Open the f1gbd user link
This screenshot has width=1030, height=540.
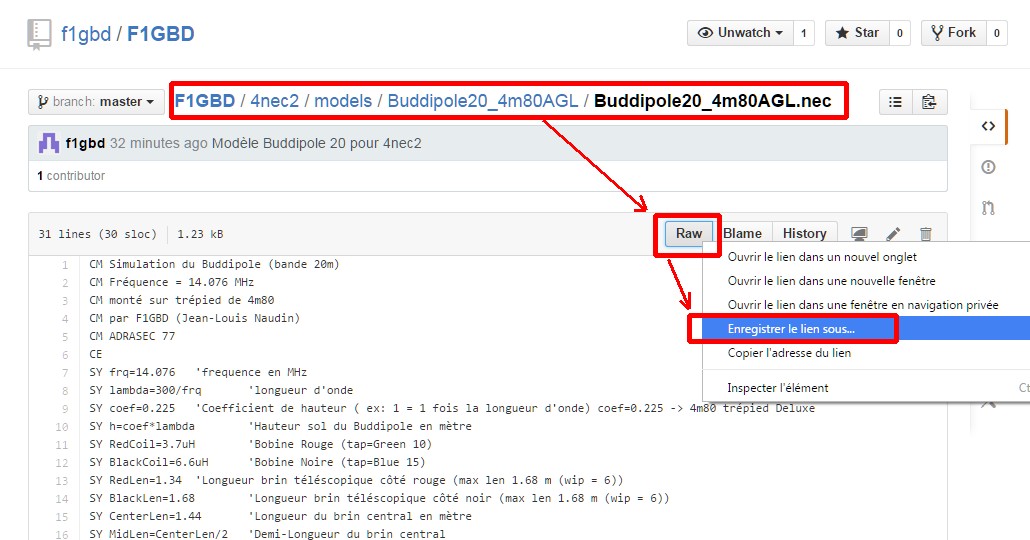pos(85,34)
